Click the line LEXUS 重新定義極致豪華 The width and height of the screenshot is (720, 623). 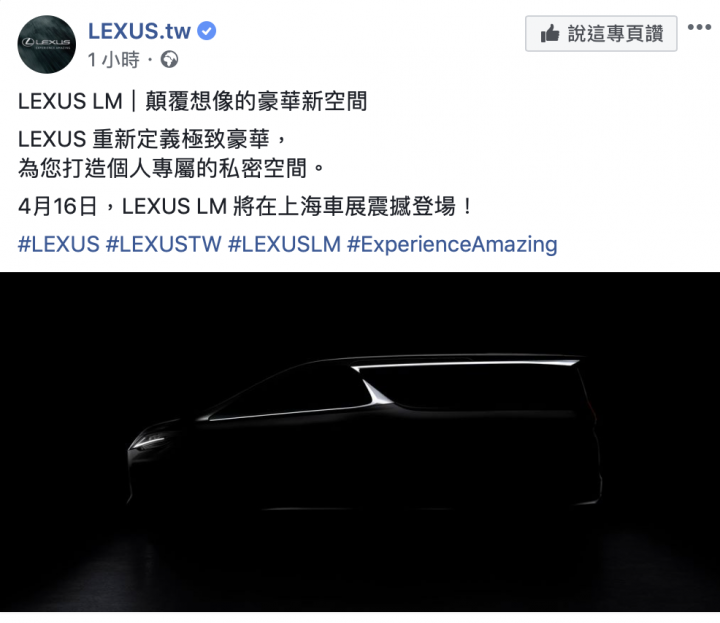pyautogui.click(x=152, y=139)
